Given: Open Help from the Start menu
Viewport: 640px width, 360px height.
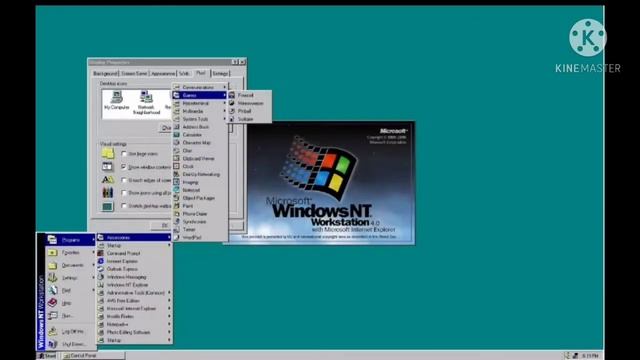Looking at the screenshot, I should click(70, 303).
